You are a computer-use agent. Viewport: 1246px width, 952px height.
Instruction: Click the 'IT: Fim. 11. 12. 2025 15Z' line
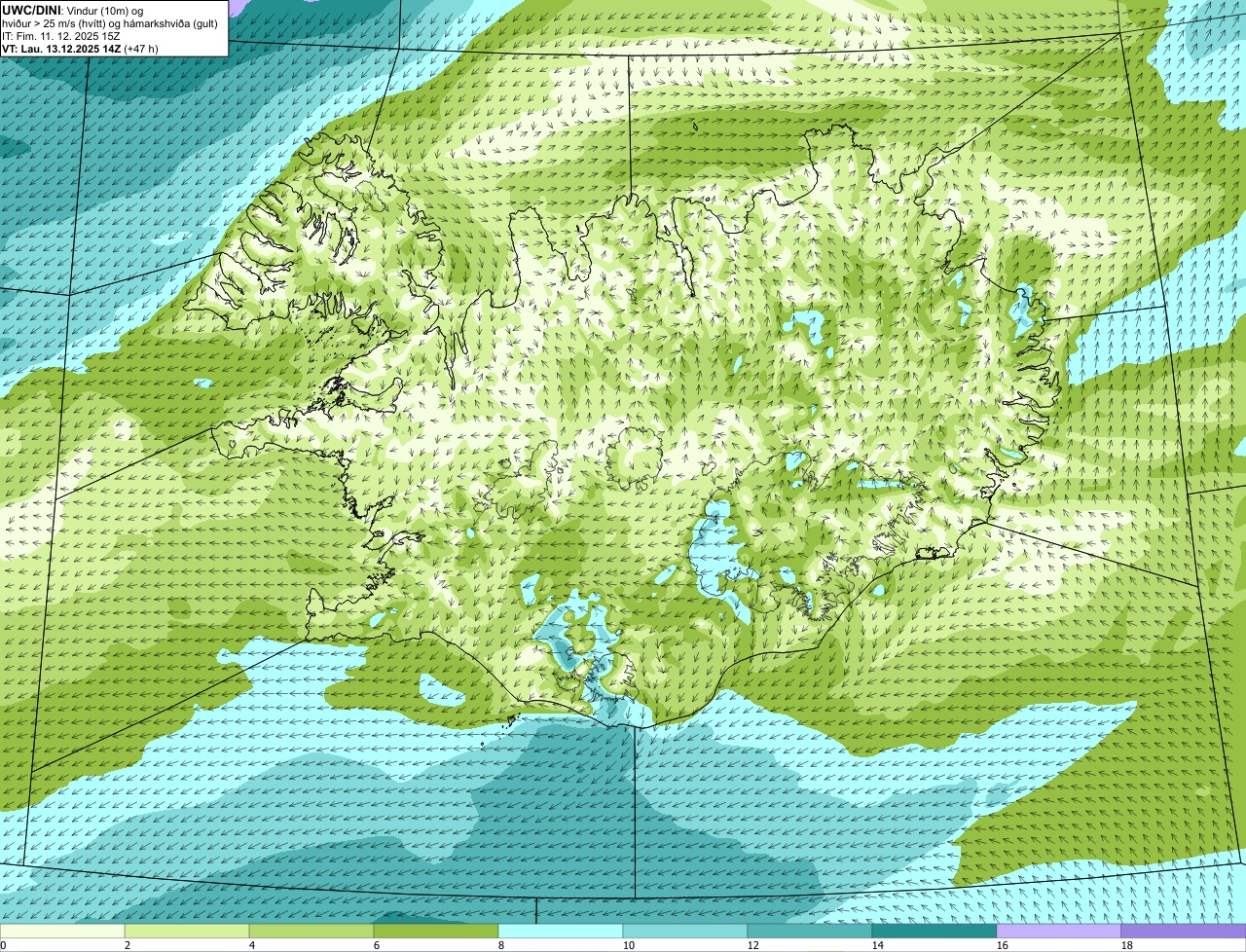click(61, 36)
